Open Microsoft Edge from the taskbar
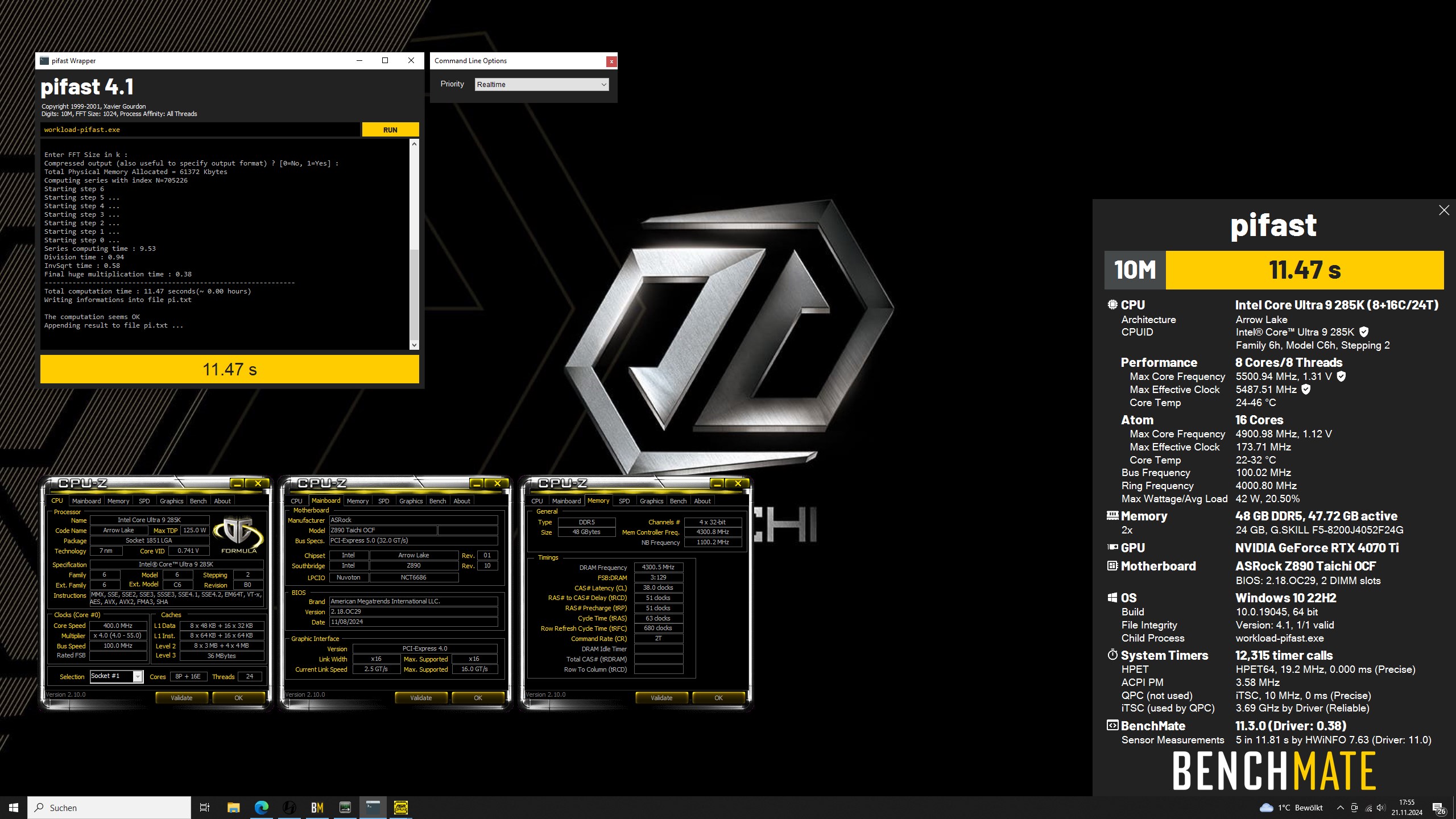This screenshot has height=819, width=1456. coord(261,808)
